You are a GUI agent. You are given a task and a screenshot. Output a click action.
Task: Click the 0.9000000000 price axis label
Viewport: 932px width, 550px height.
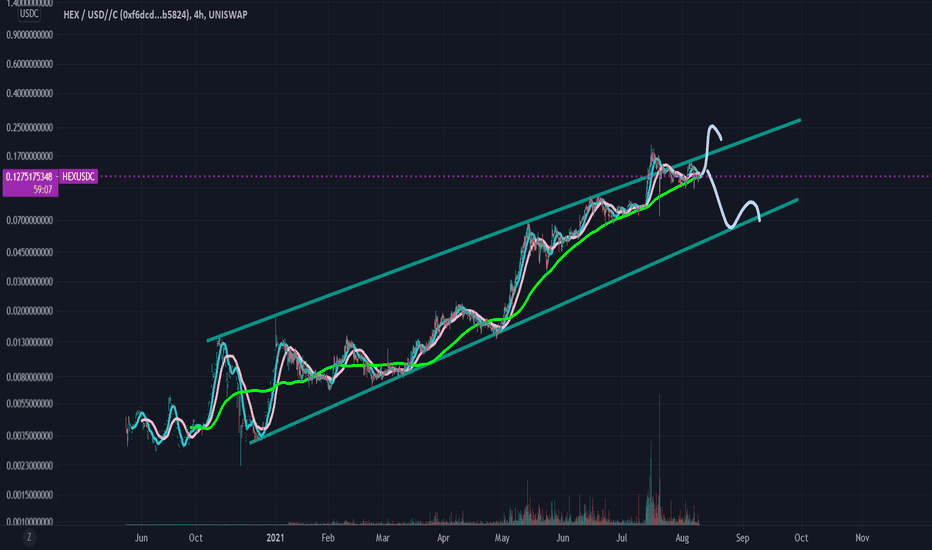coord(29,35)
